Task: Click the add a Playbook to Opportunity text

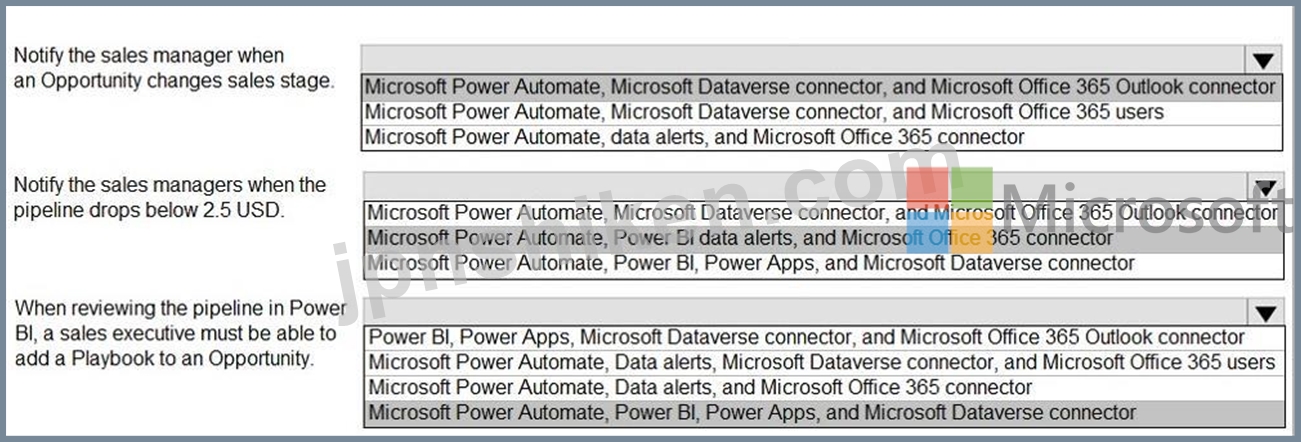Action: 179,333
